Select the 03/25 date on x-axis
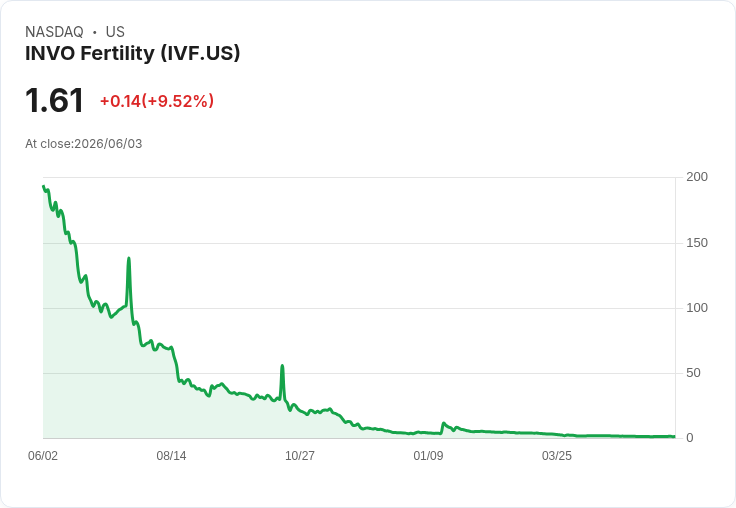This screenshot has height=508, width=736. (557, 455)
